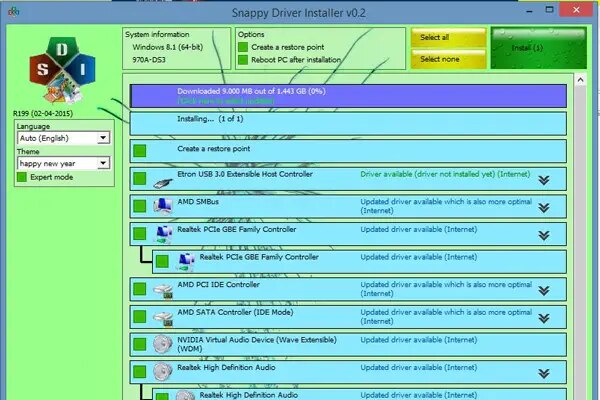Click the Windows 8.1 (64-bit) text

pos(168,47)
